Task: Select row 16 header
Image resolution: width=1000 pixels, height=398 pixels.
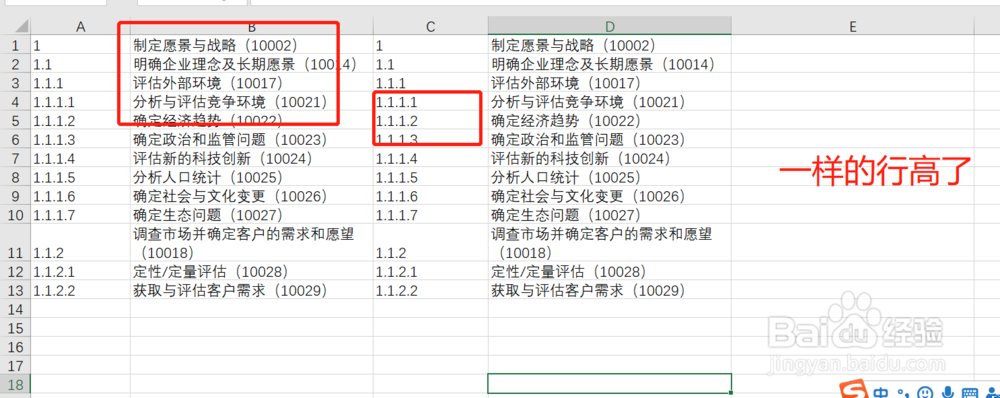Action: 15,346
